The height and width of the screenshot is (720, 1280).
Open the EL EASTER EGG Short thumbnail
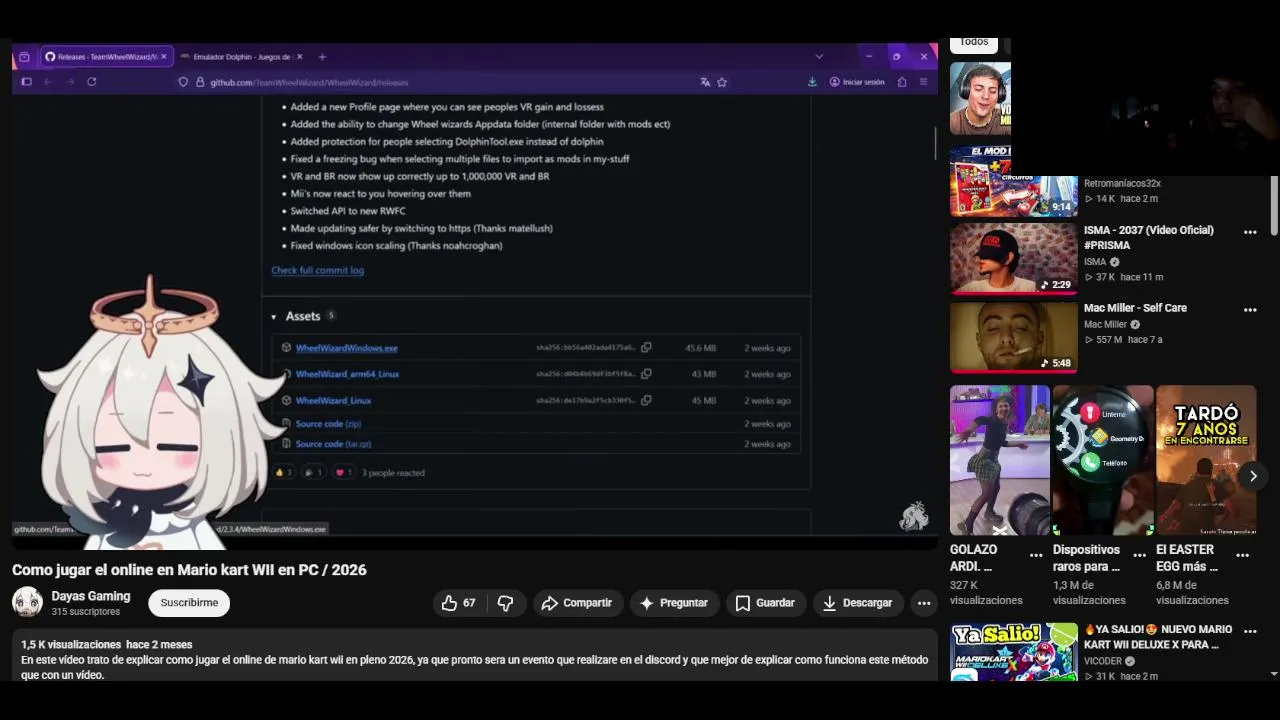pos(1206,460)
